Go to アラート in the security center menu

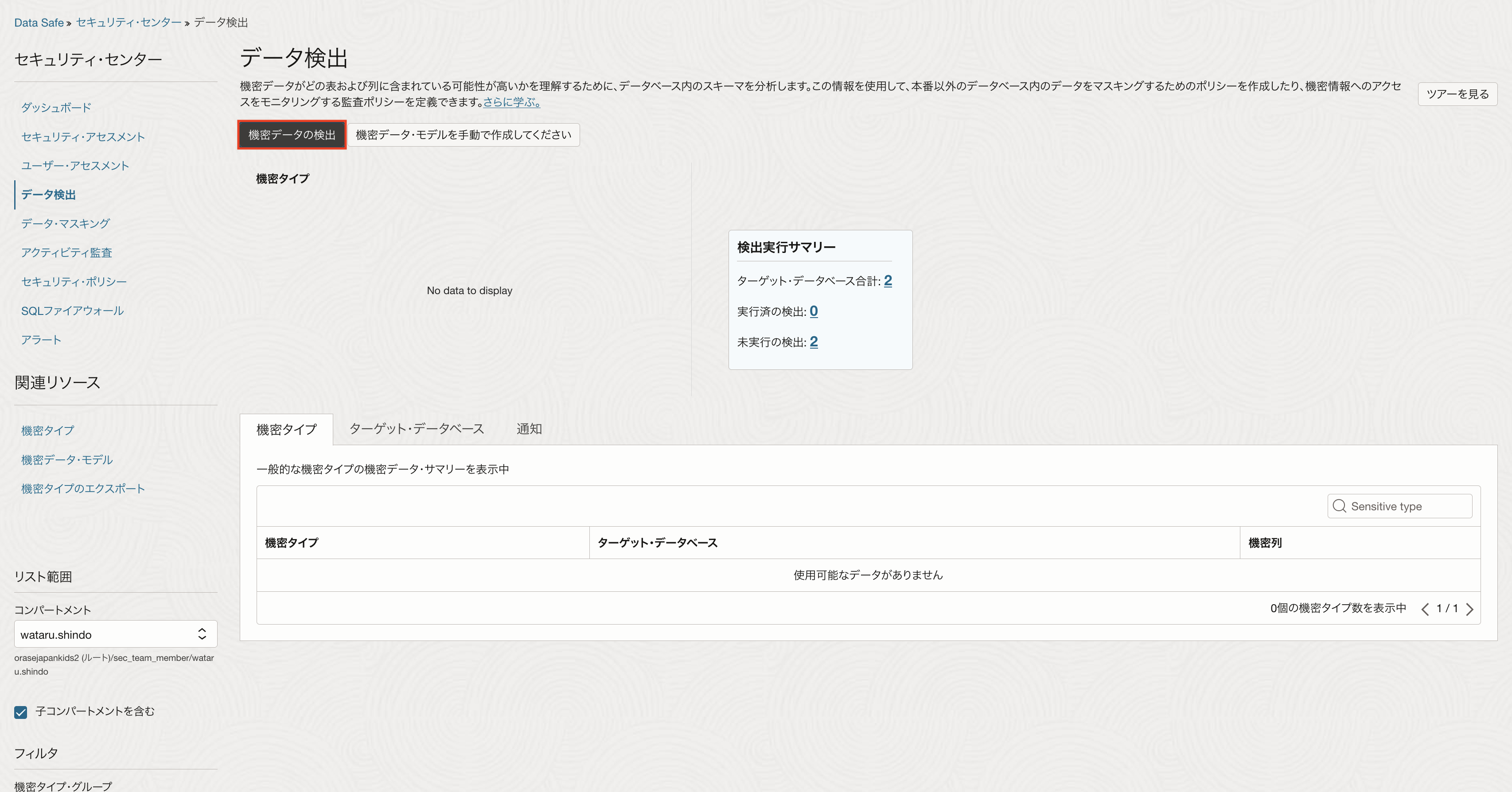40,339
